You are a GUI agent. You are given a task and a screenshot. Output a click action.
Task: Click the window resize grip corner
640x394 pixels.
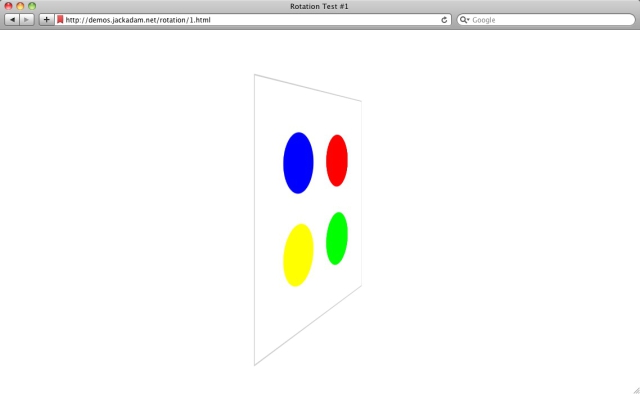click(636, 390)
